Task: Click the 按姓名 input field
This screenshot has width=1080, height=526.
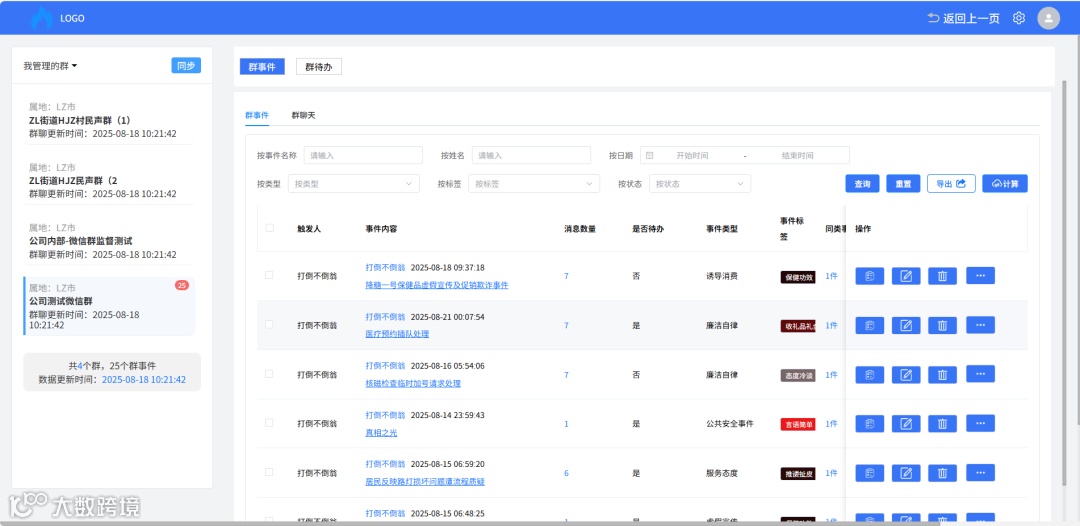Action: tap(531, 156)
